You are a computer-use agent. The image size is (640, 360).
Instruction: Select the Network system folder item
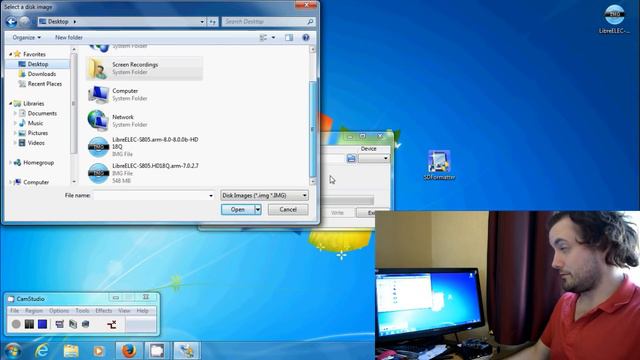point(144,120)
